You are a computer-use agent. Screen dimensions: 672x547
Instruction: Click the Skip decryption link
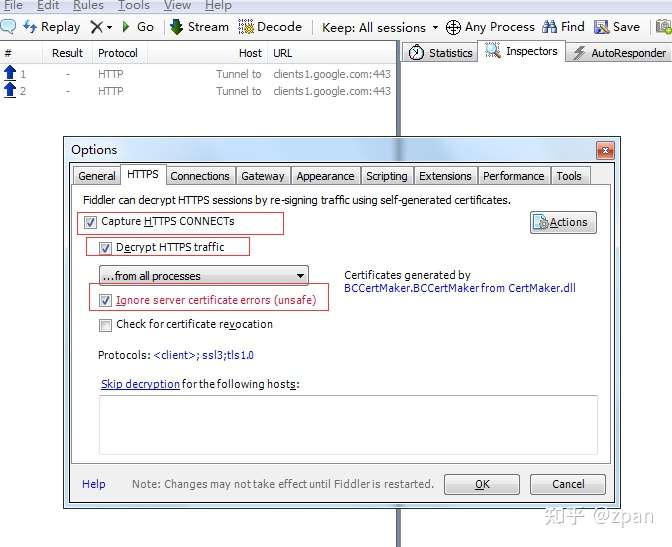pos(140,384)
